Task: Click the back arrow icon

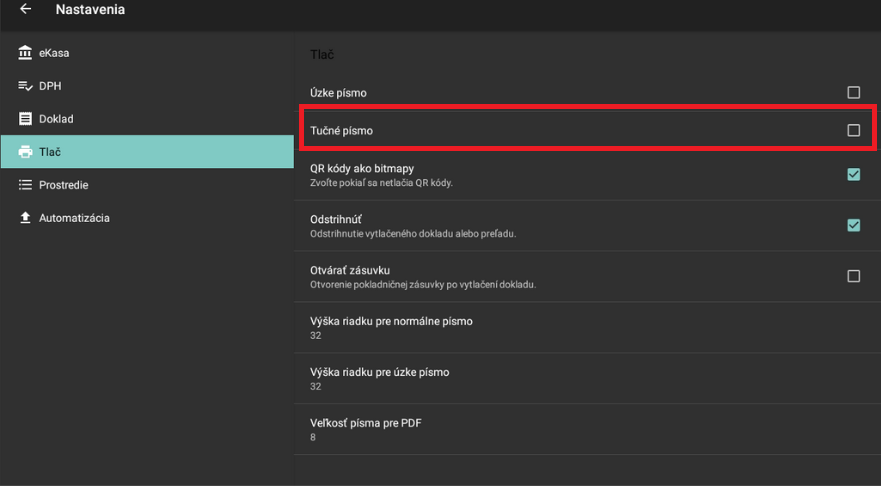Action: 25,10
